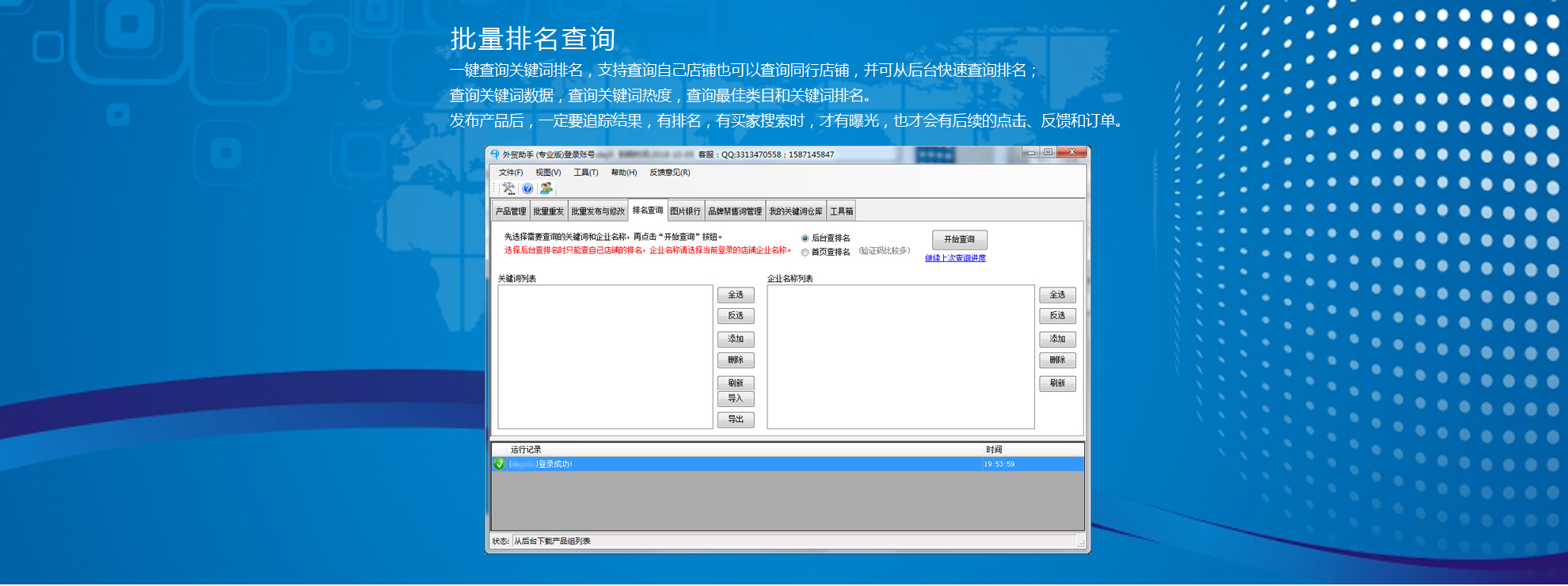This screenshot has height=586, width=1568.
Task: Click the 继续上次查询进度 link
Action: 956,258
